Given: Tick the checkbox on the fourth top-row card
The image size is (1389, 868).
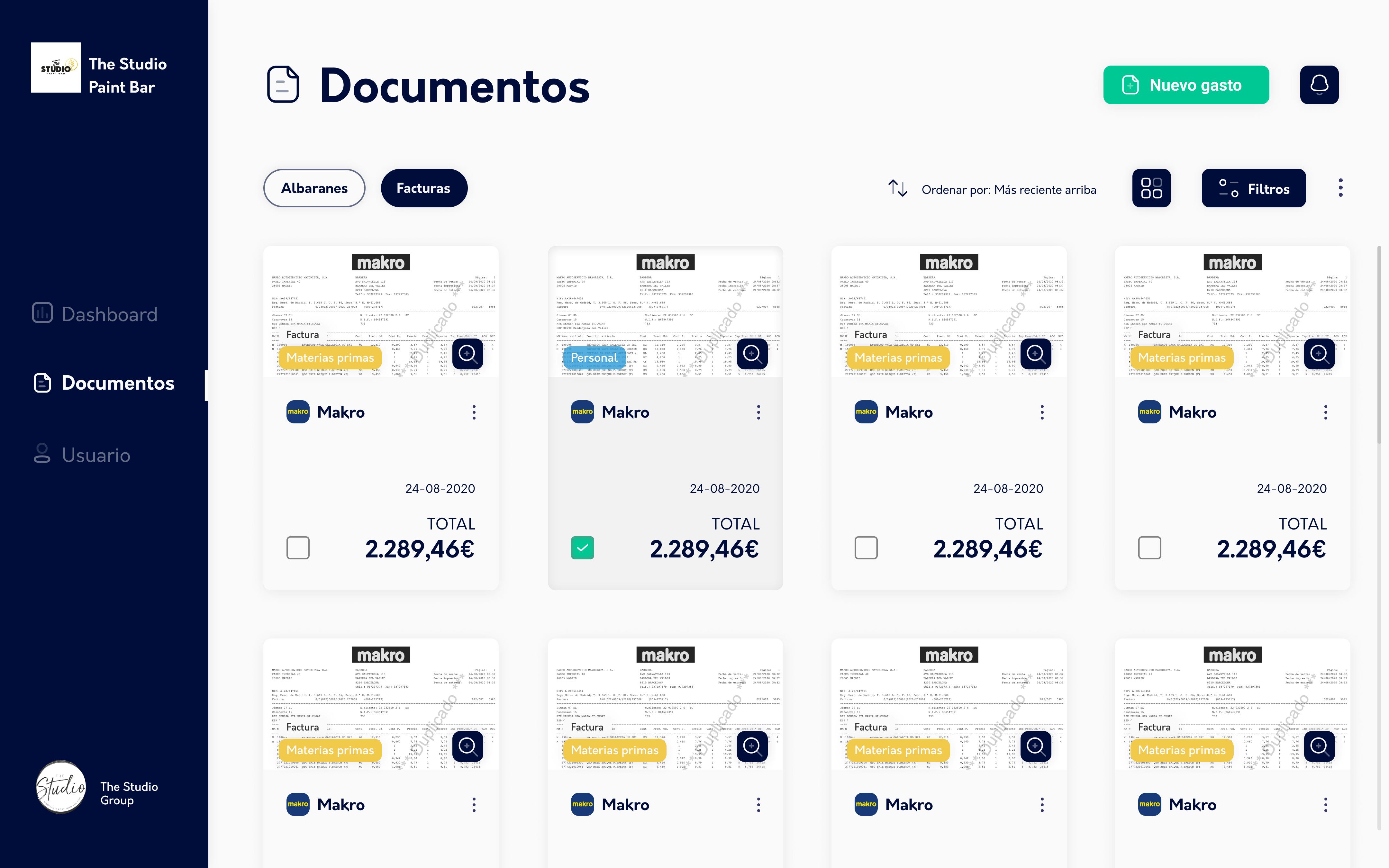Looking at the screenshot, I should [1150, 548].
